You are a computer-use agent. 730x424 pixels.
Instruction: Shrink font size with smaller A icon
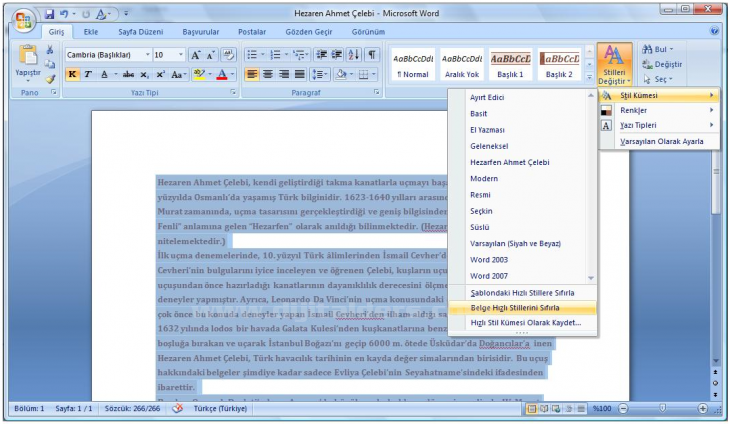(x=210, y=55)
